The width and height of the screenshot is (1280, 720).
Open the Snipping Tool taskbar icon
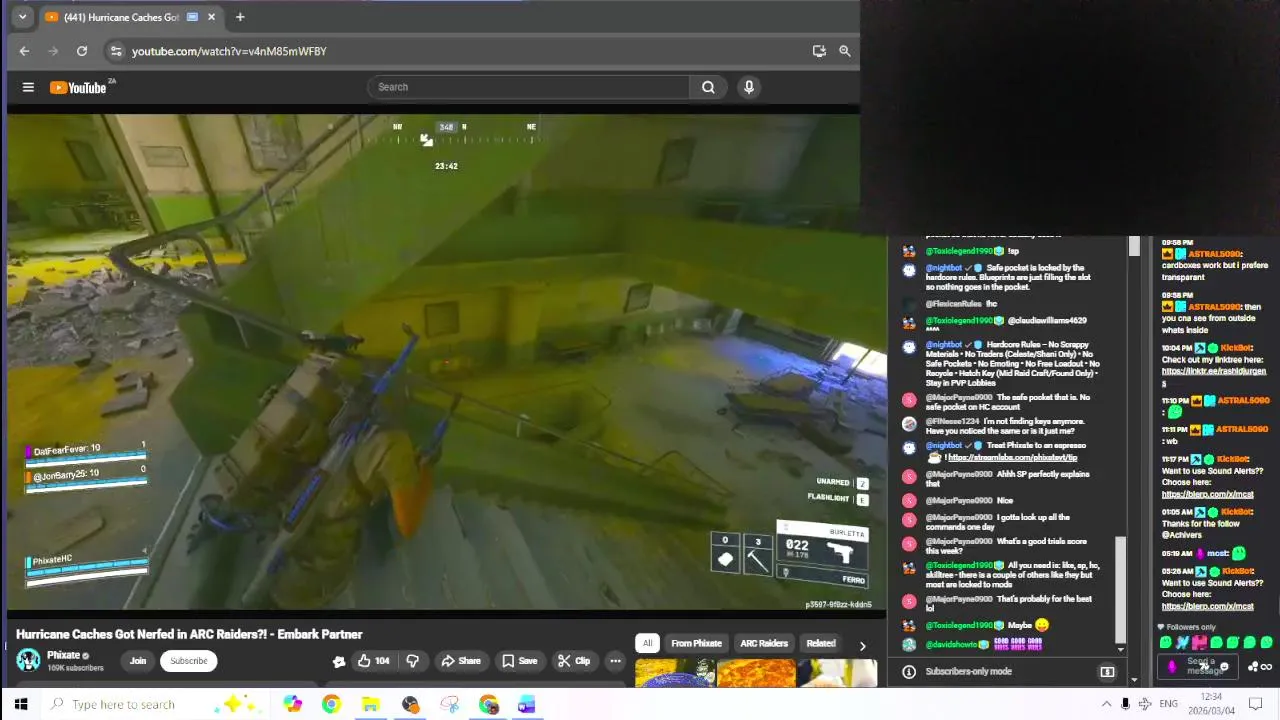point(449,704)
